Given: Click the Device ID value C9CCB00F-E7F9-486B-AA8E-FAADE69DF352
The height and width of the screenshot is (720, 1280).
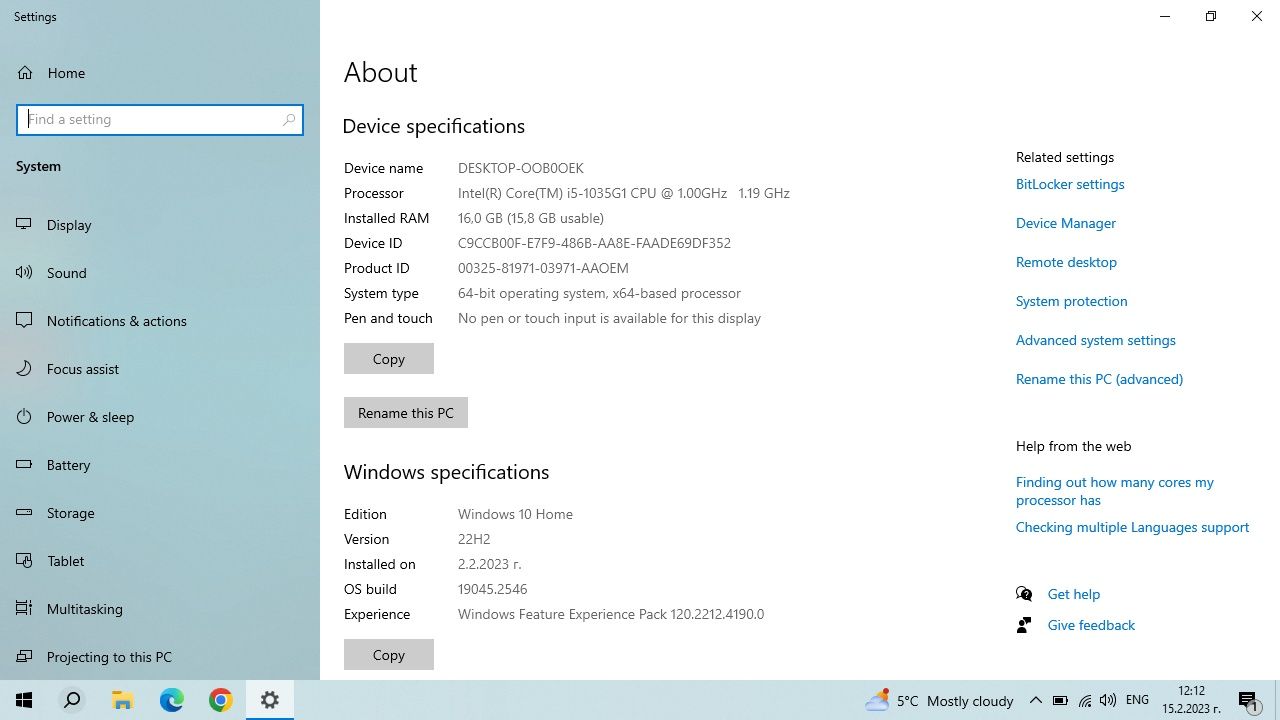Looking at the screenshot, I should (594, 243).
